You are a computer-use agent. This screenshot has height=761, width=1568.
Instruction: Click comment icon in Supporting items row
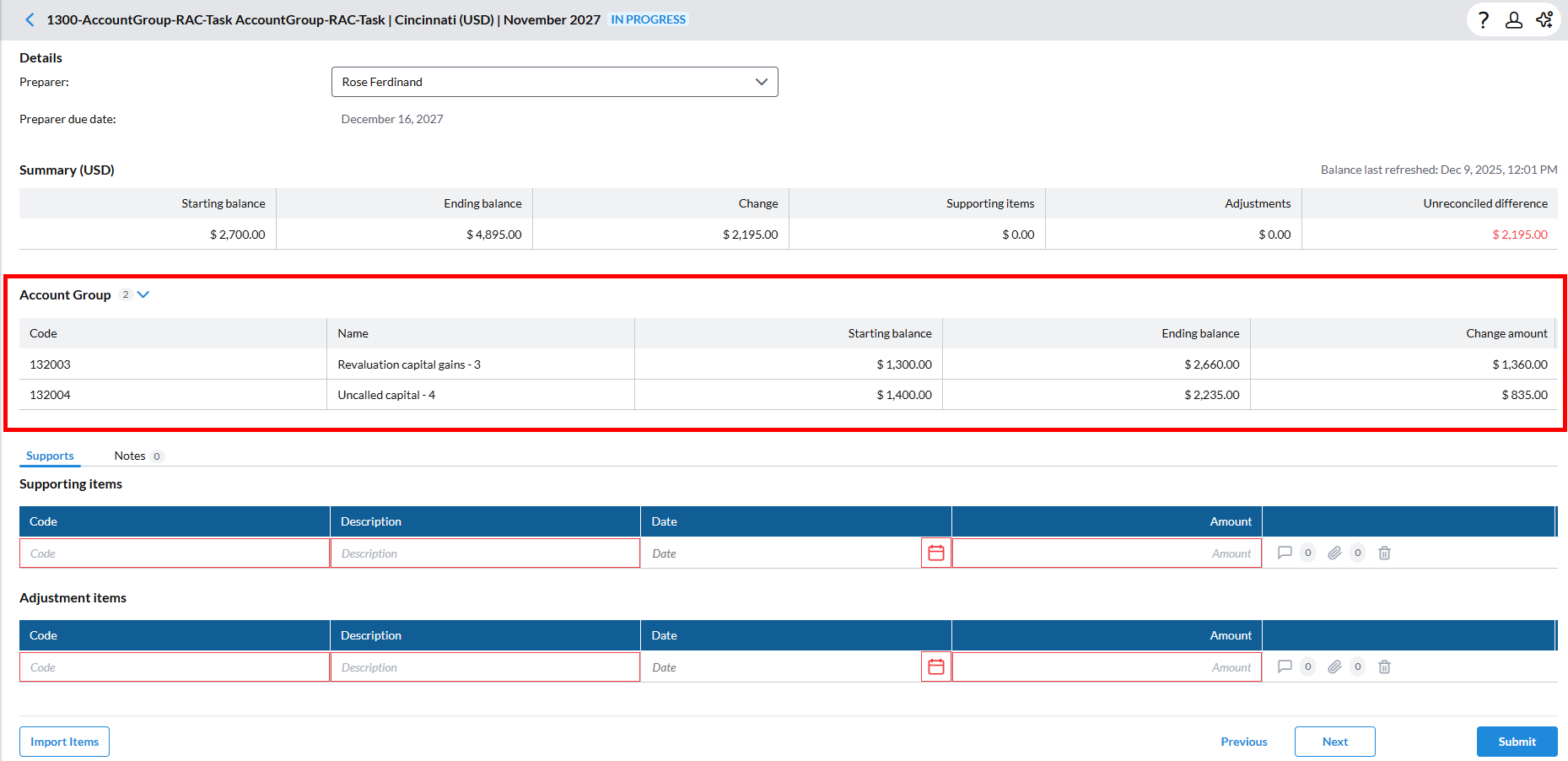click(1285, 553)
